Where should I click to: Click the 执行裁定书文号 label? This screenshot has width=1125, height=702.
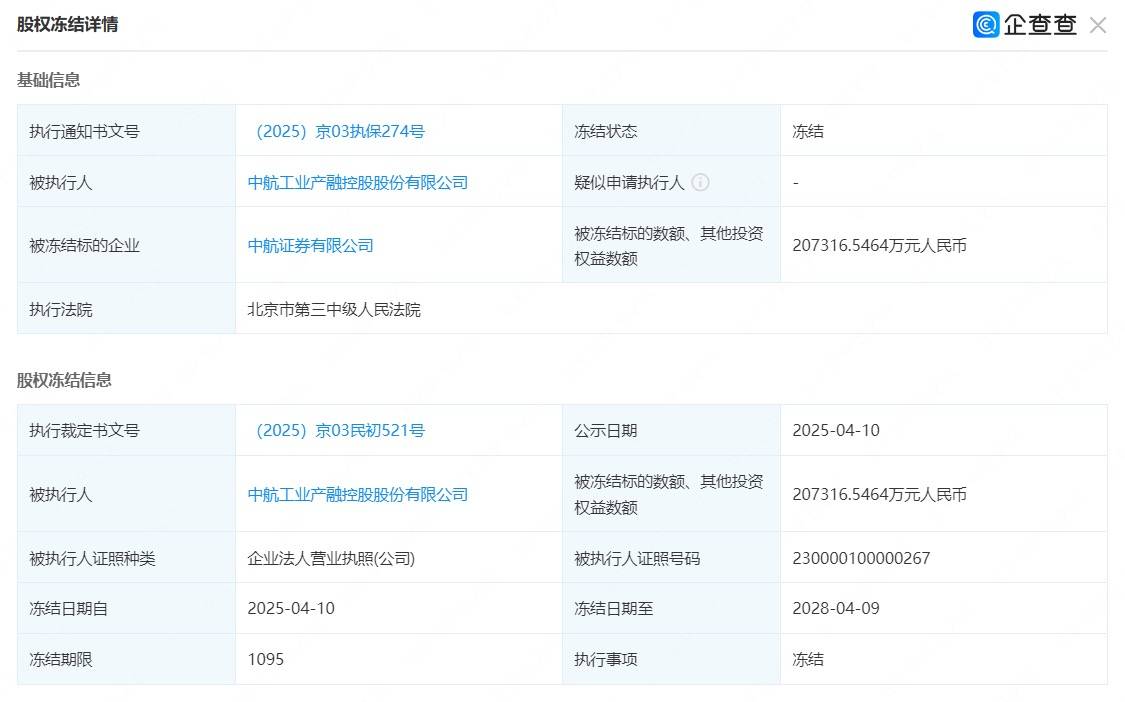pos(84,431)
